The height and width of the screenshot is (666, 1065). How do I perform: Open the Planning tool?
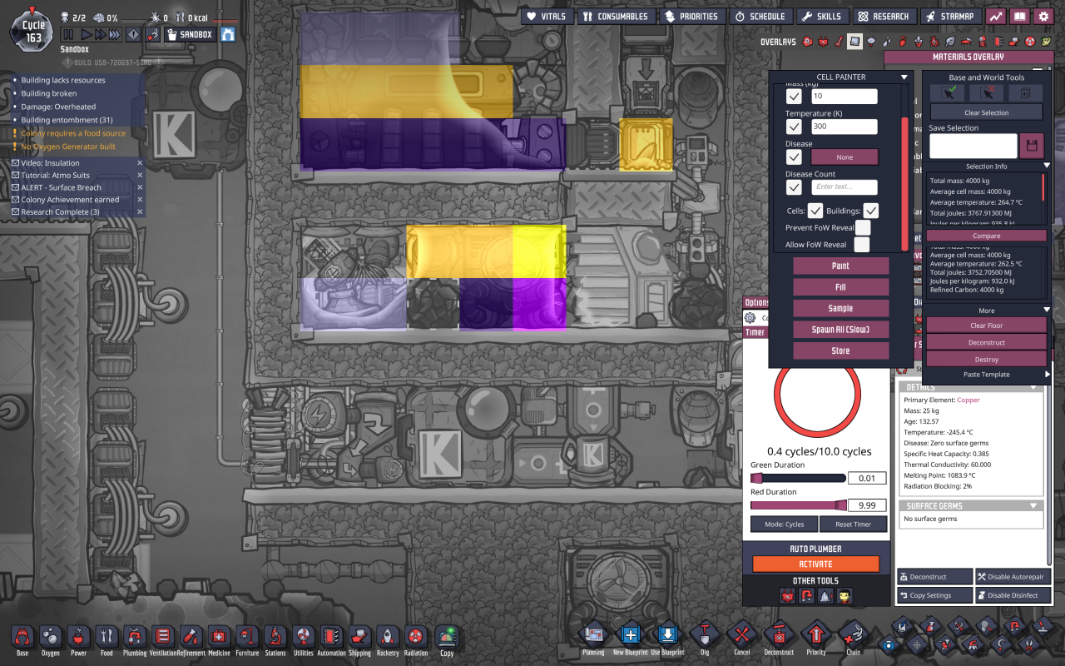pyautogui.click(x=593, y=635)
